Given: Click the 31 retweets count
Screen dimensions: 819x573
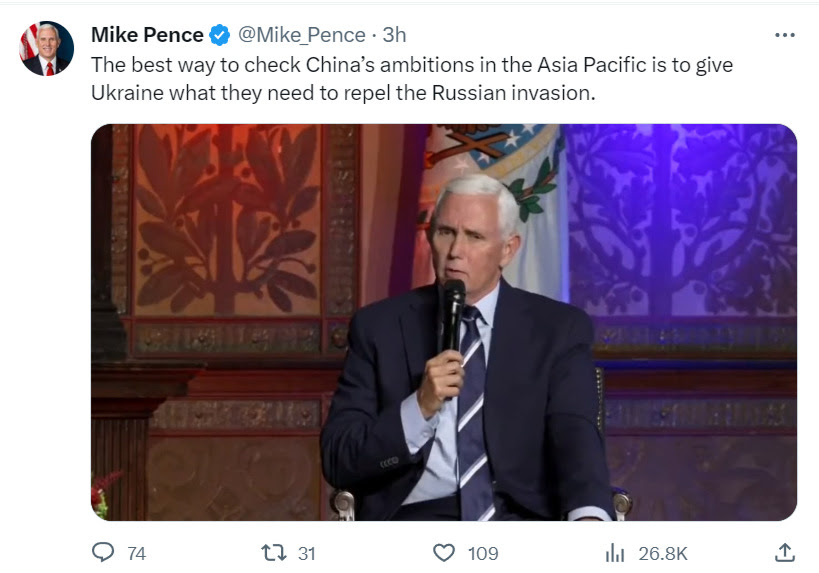Looking at the screenshot, I should point(307,553).
